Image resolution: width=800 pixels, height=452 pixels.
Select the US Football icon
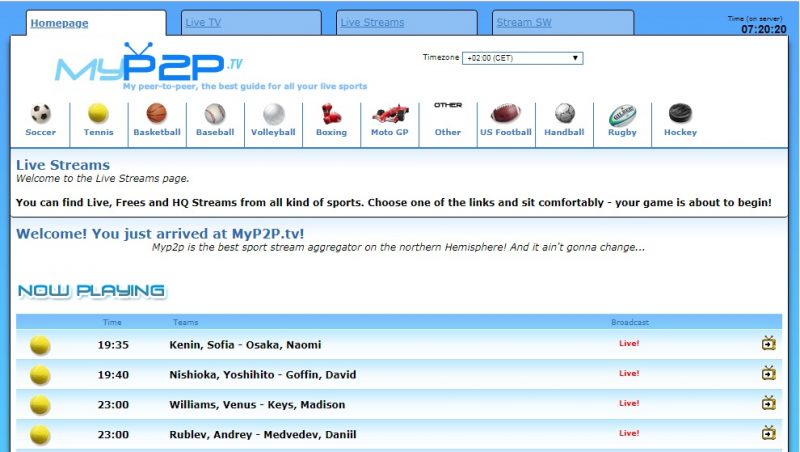pyautogui.click(x=505, y=114)
